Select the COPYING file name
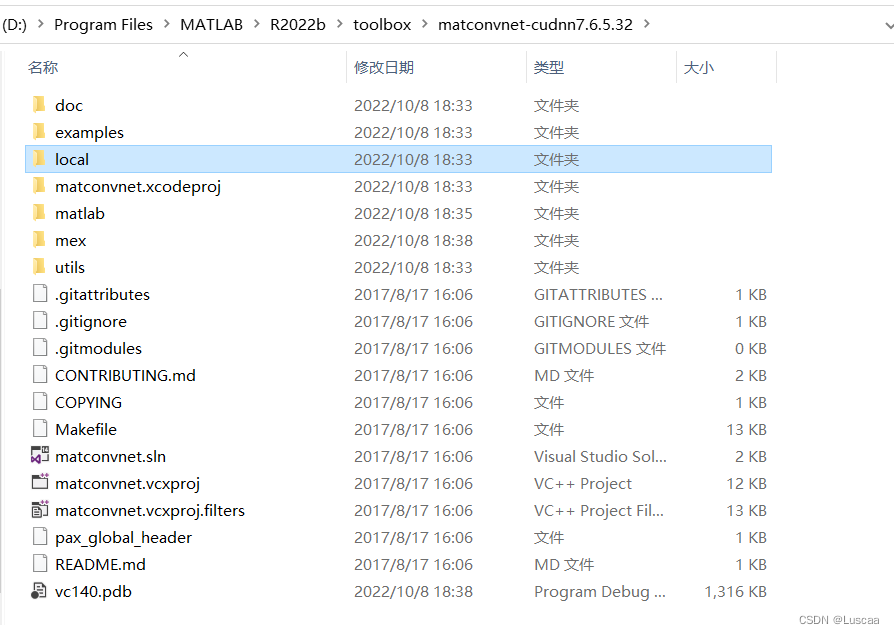894x634 pixels. 88,403
